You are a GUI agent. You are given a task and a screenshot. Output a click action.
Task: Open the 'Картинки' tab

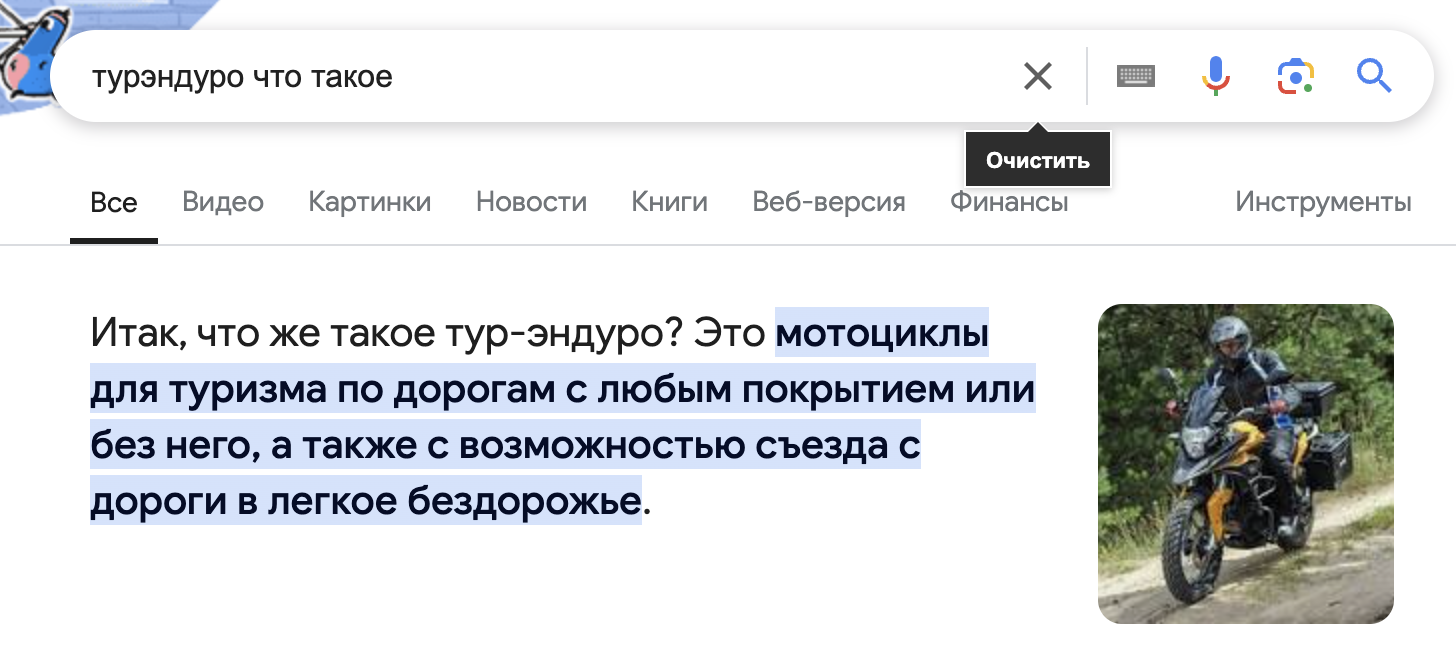coord(370,203)
